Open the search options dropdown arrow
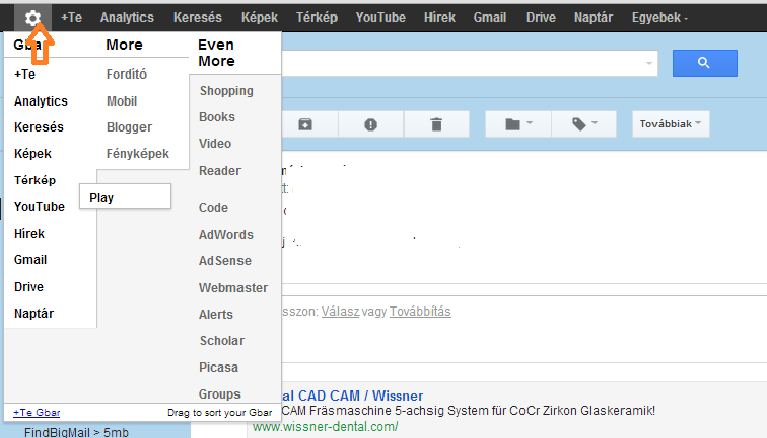The image size is (767, 438). (x=649, y=63)
